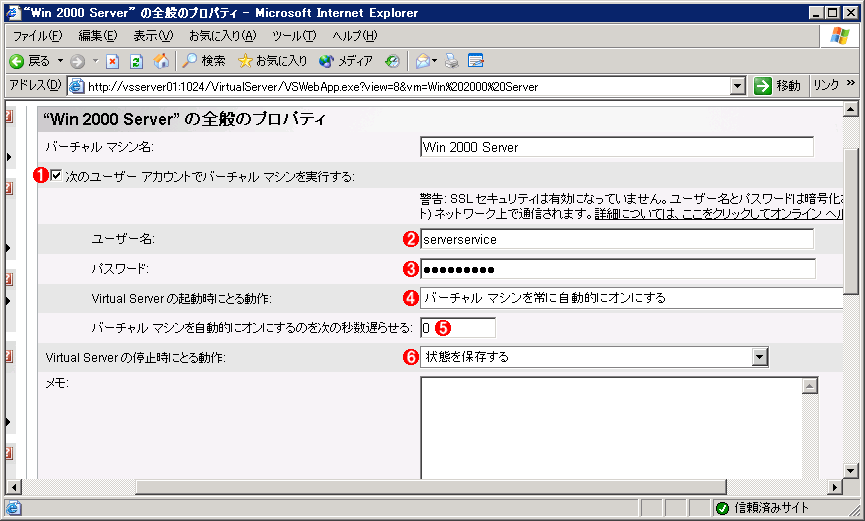Open the 表示(V) menu

[153, 36]
